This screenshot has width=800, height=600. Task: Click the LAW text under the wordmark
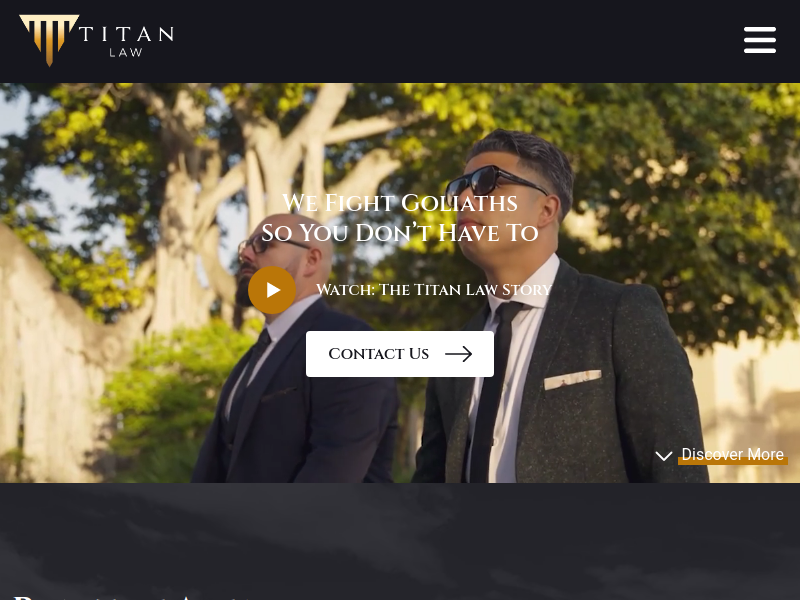click(126, 52)
